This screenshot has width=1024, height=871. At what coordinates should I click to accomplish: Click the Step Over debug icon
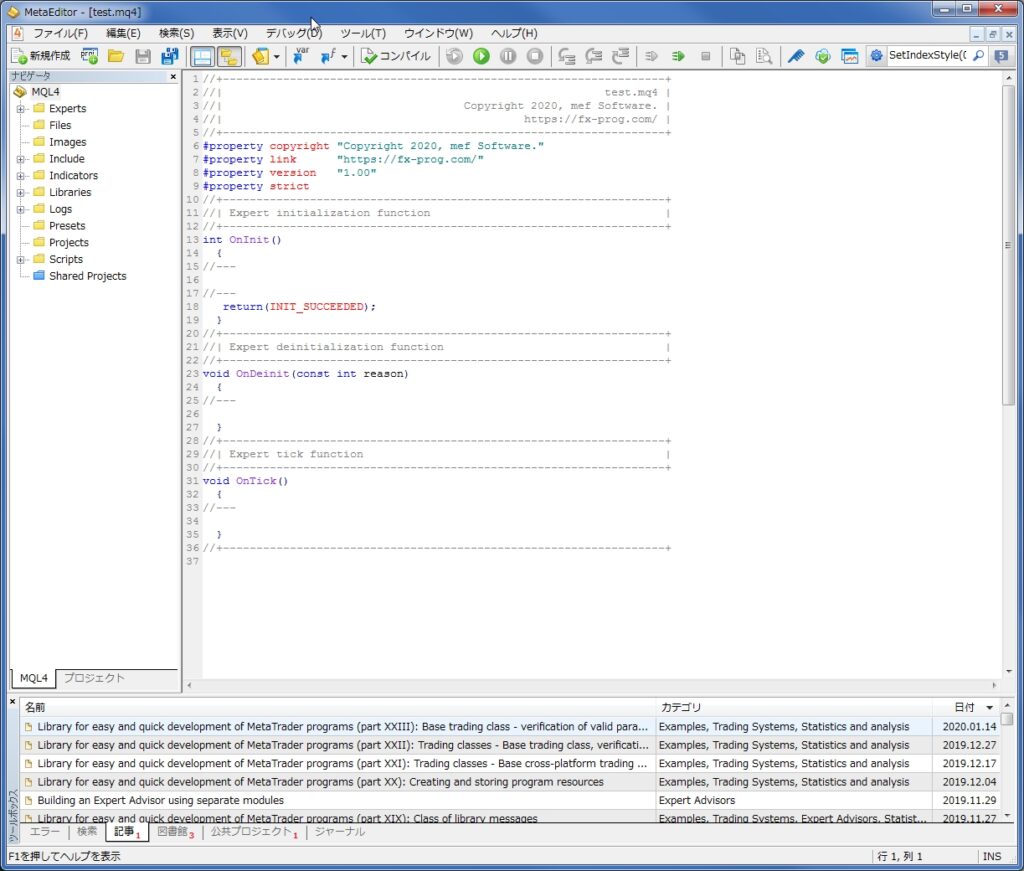point(593,56)
